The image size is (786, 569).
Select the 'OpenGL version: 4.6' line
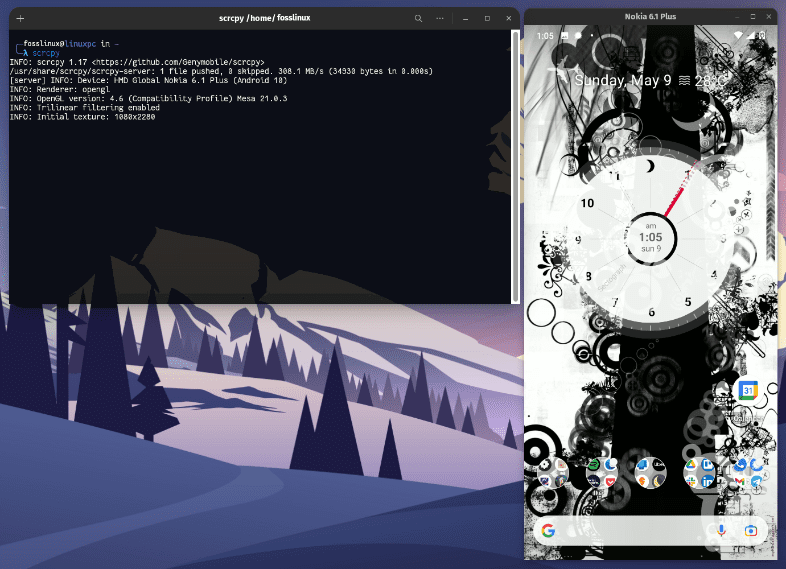pos(148,99)
